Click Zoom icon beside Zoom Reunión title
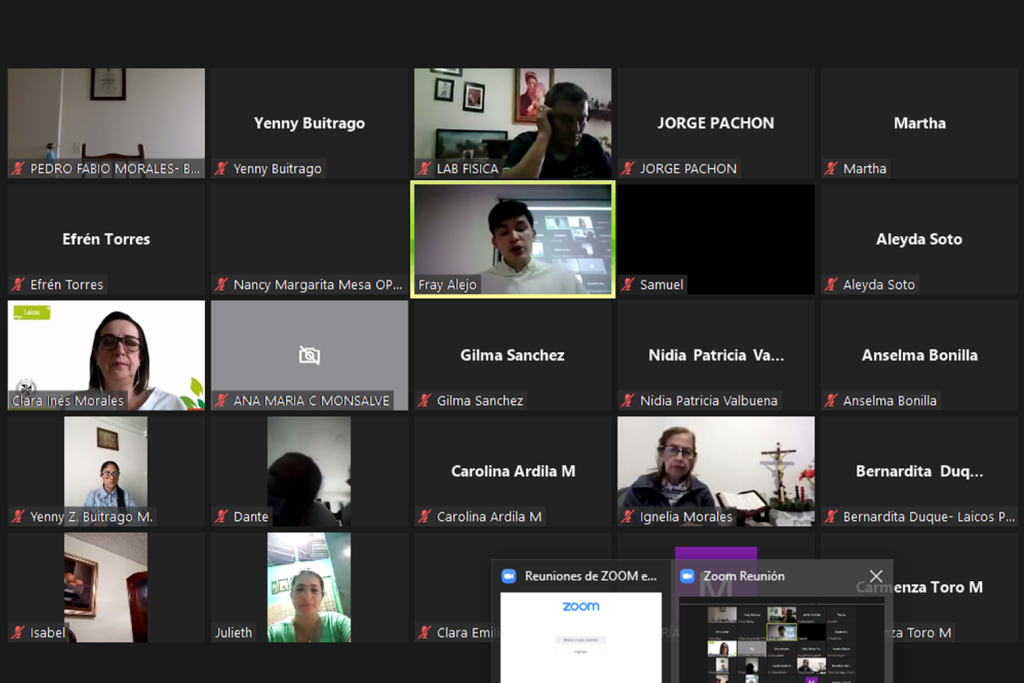 (687, 576)
